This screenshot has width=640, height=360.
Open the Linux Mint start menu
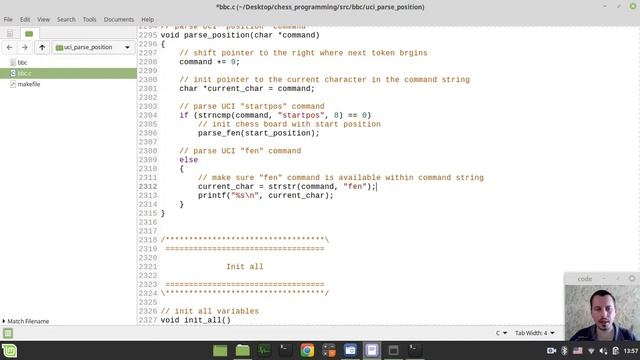coord(9,351)
